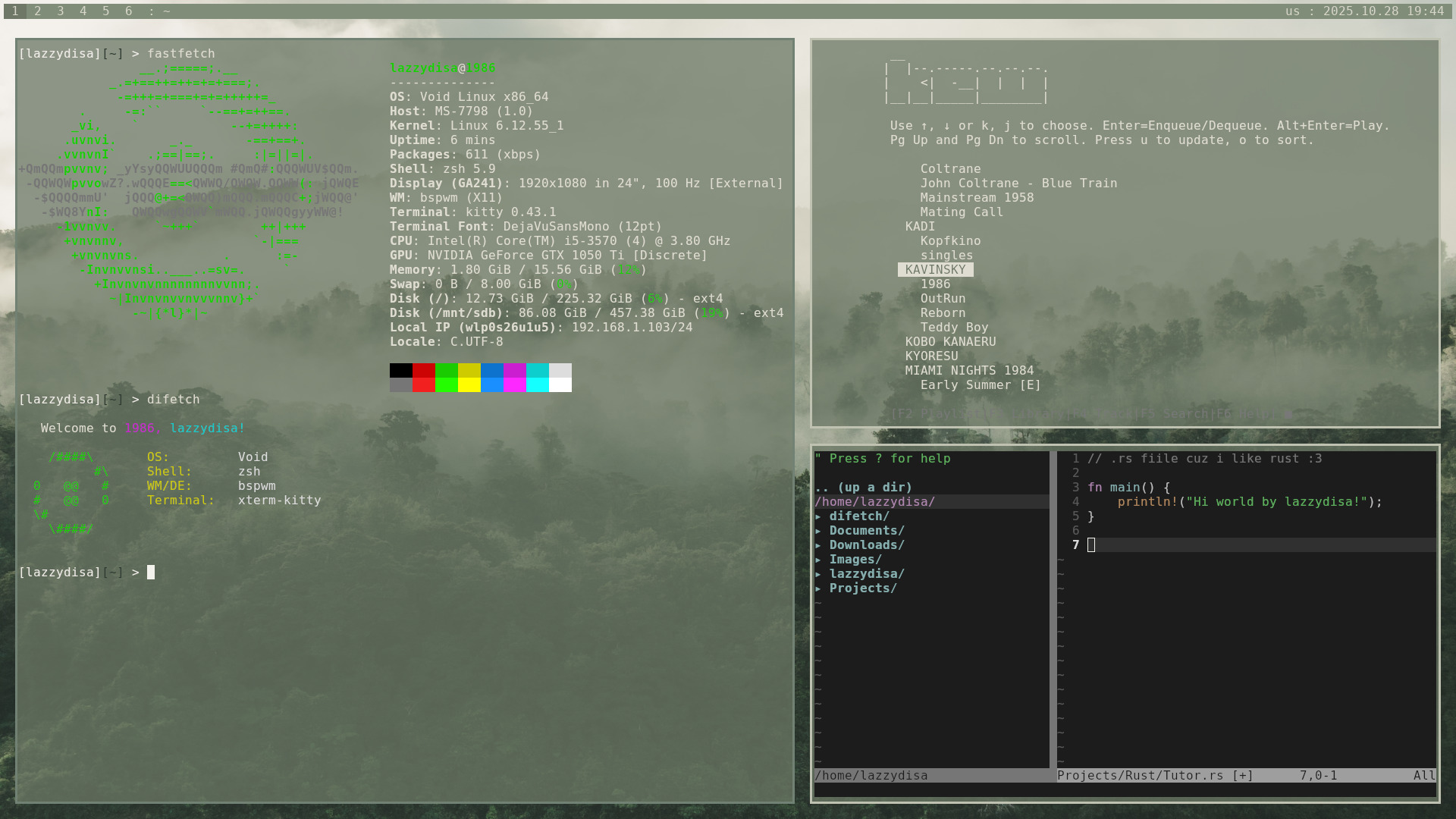The width and height of the screenshot is (1456, 819).
Task: Click the date and time in top bar
Action: tap(1382, 11)
